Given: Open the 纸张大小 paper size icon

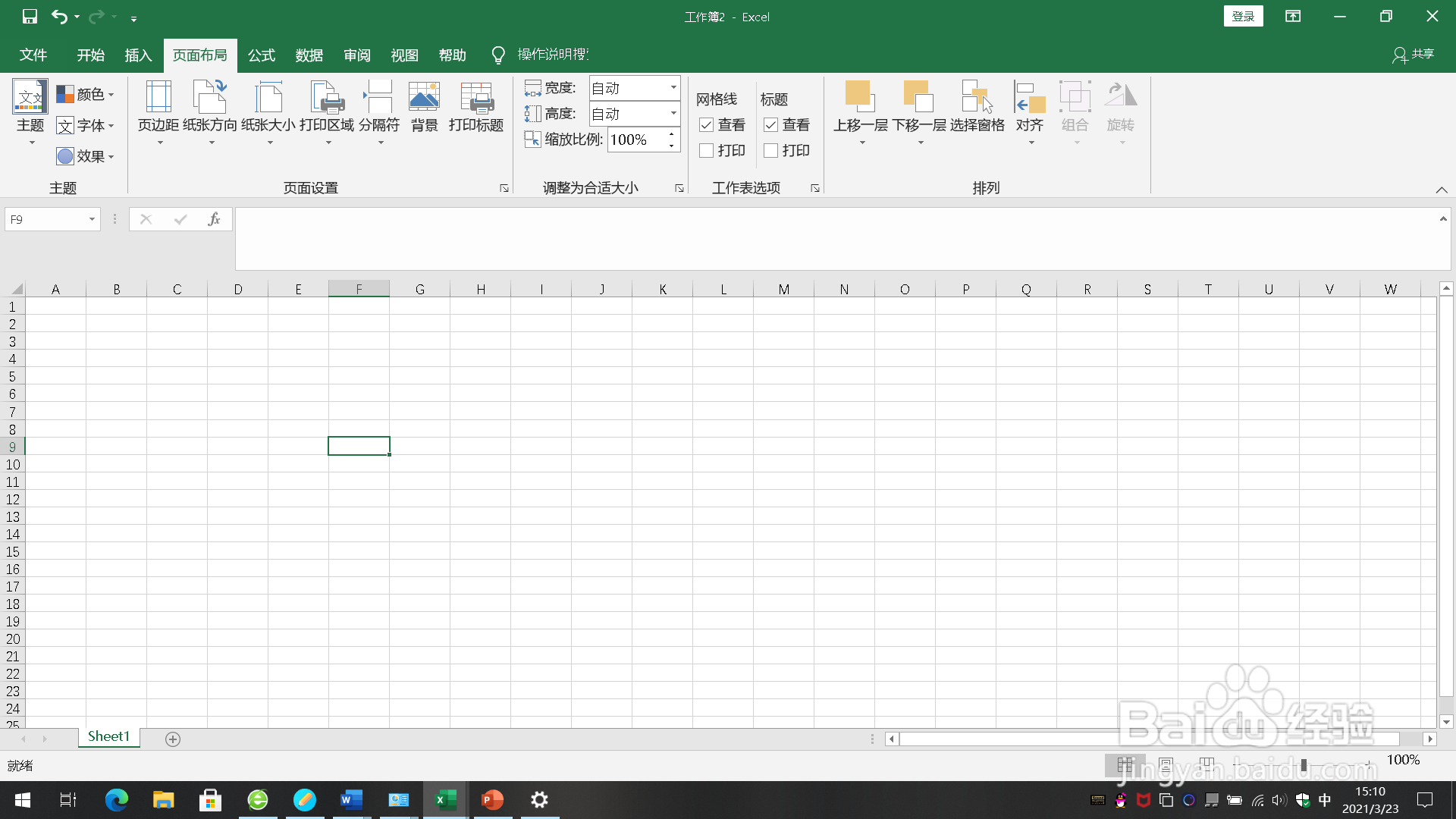Looking at the screenshot, I should point(268,98).
